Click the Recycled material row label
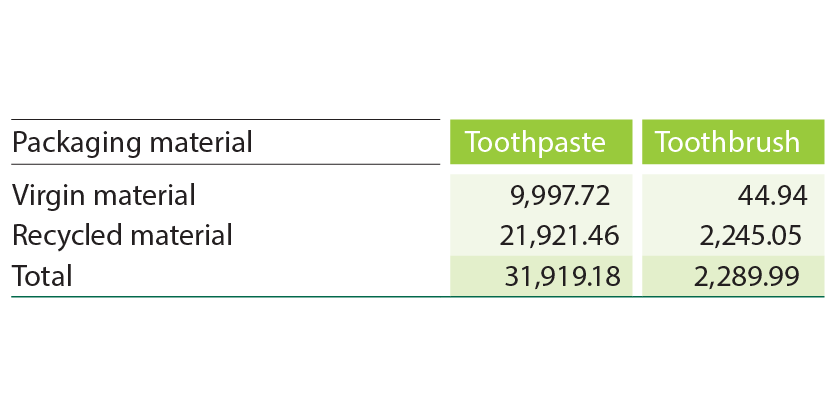This screenshot has width=834, height=417. click(x=122, y=236)
